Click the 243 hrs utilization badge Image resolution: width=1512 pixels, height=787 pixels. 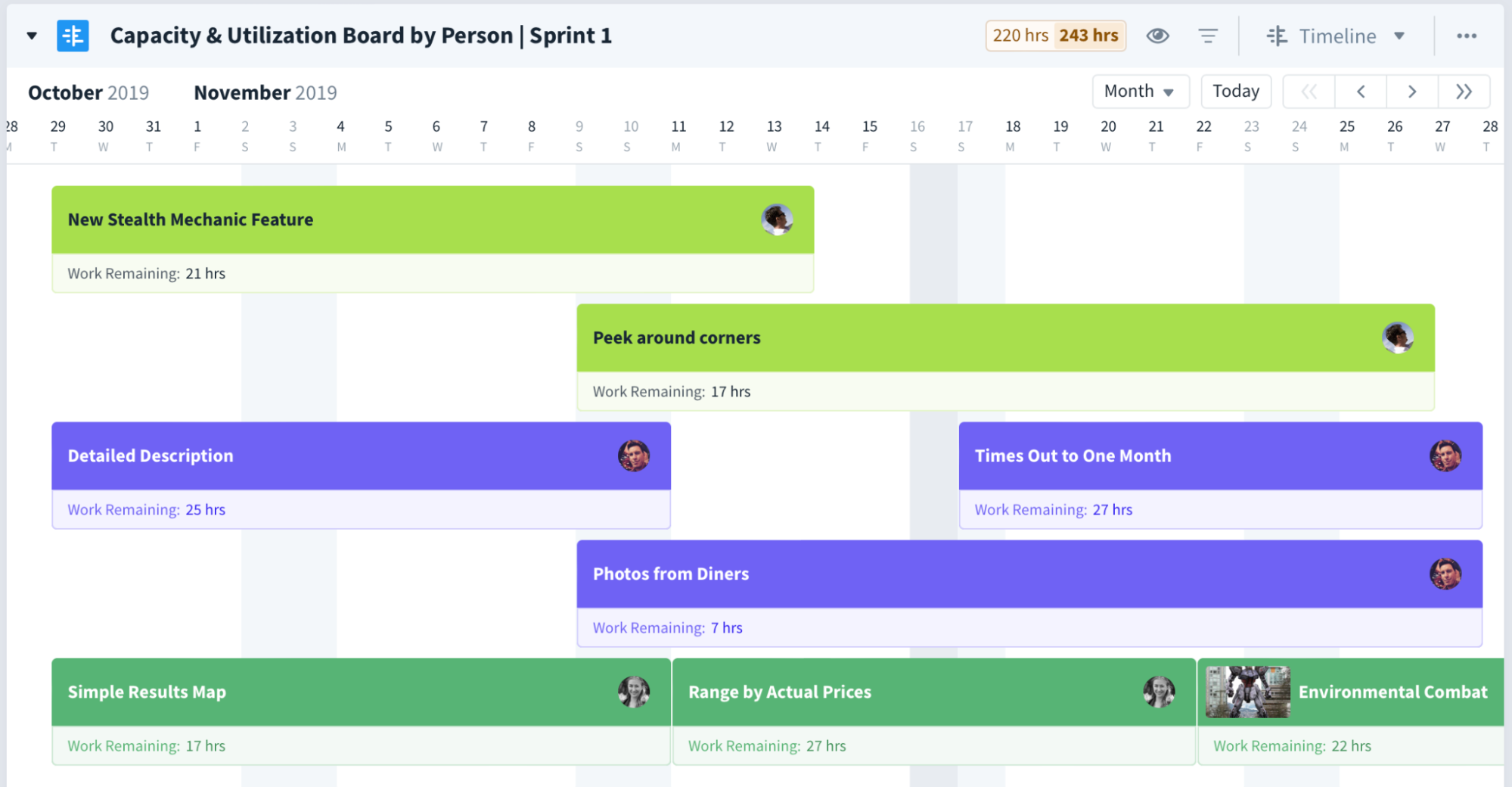pyautogui.click(x=1089, y=35)
